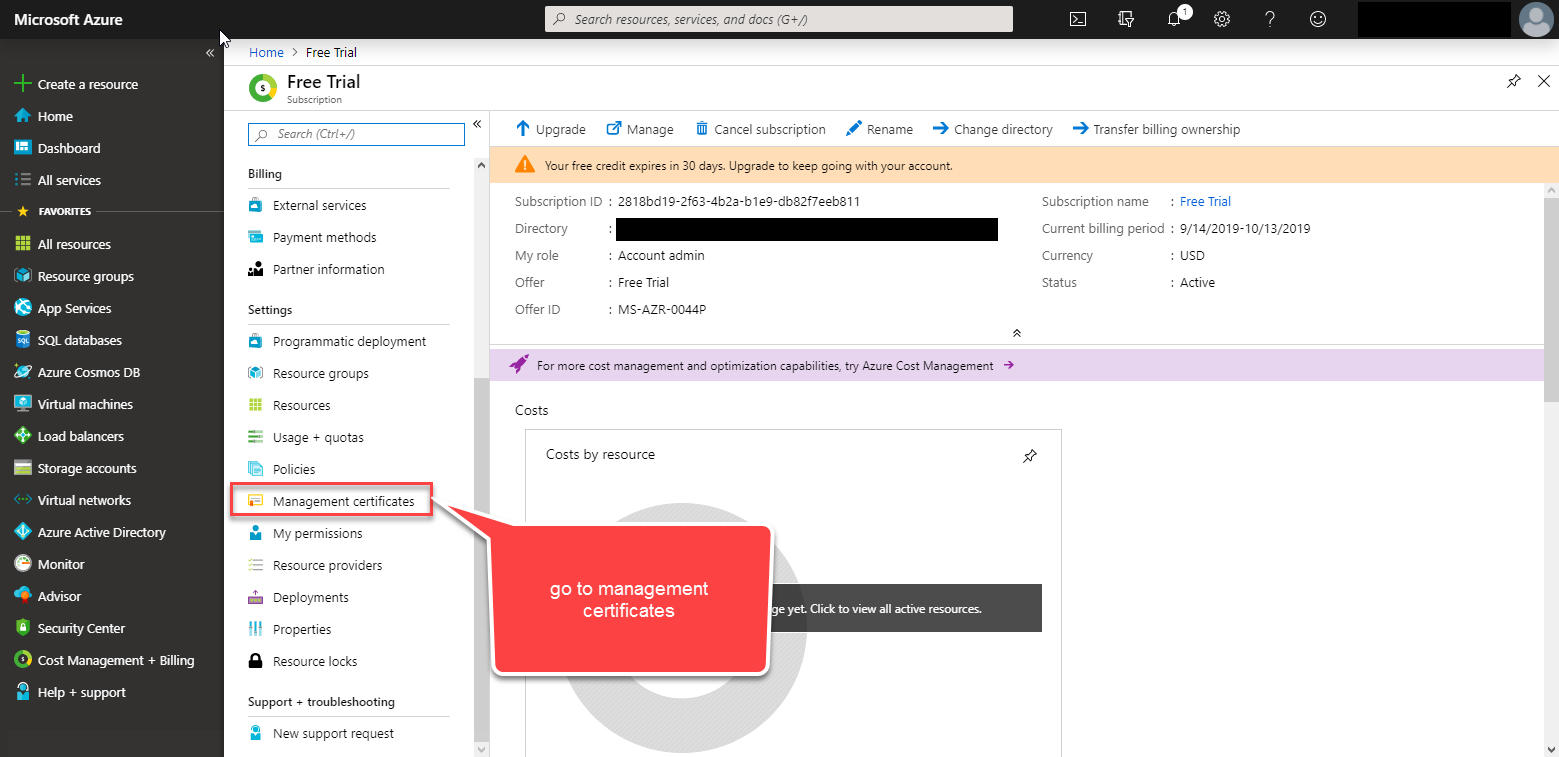Collapse the left portal sidebar

point(210,53)
